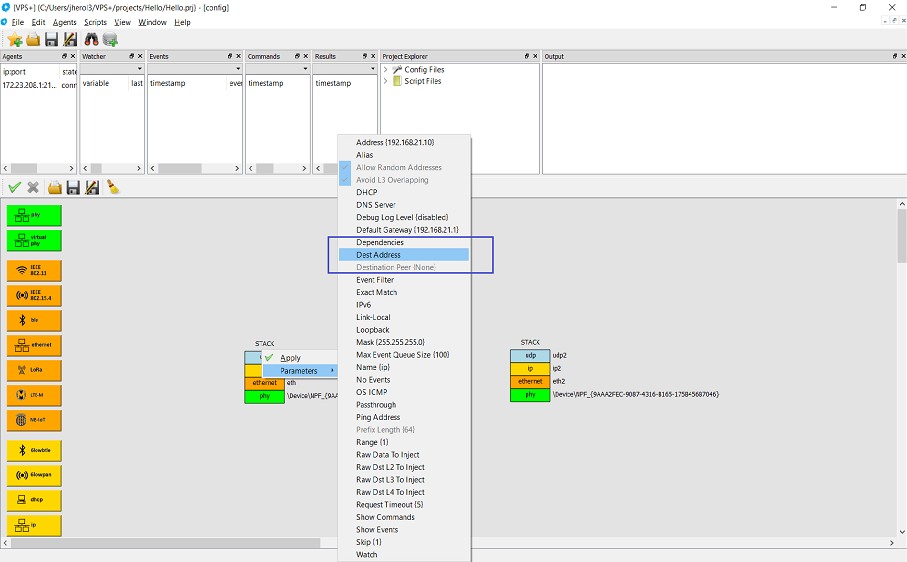Screen dimensions: 907x562
Task: Click the new project star icon
Action: click(x=14, y=40)
